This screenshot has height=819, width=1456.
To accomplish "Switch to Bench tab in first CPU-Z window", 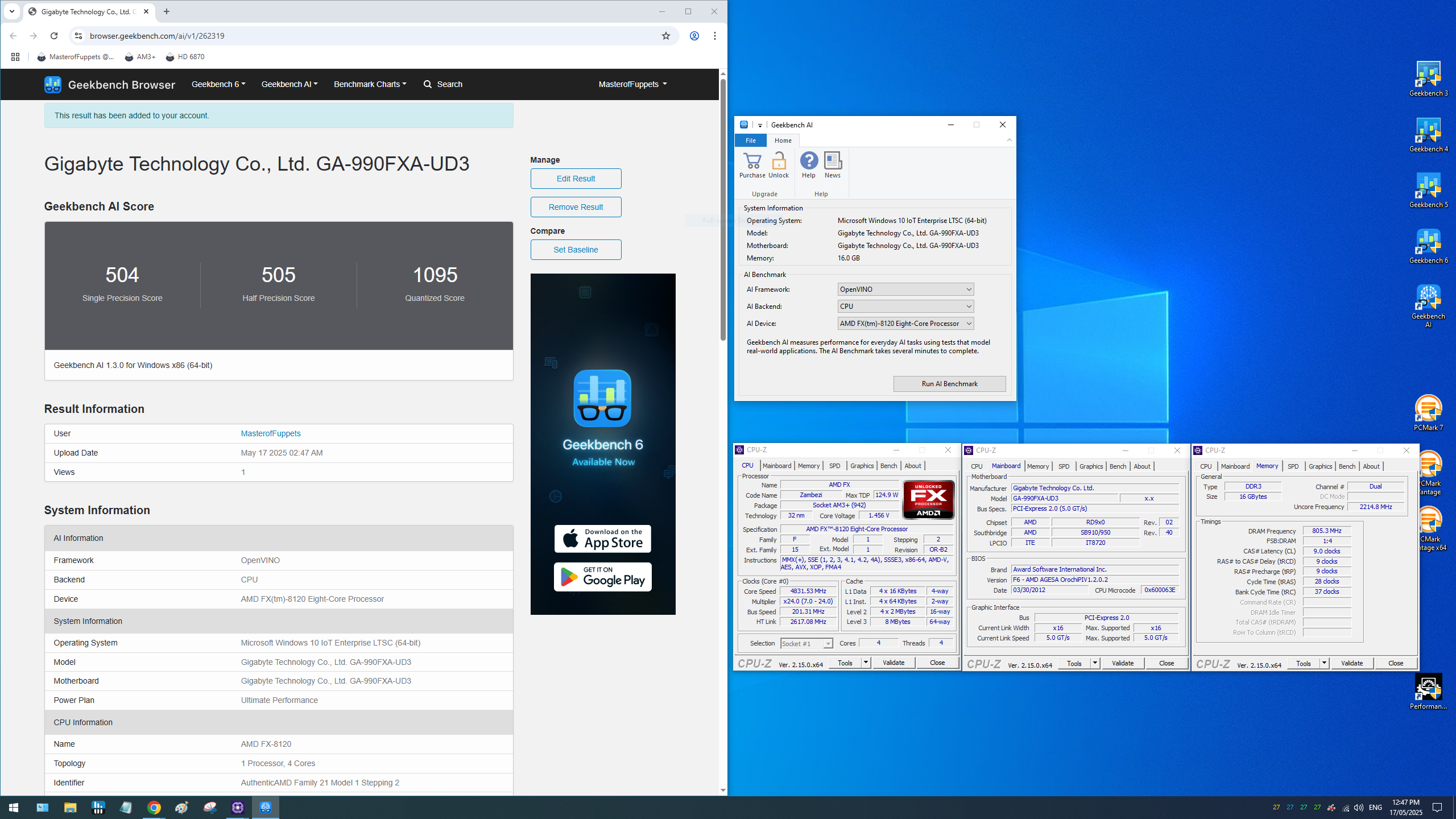I will [888, 466].
